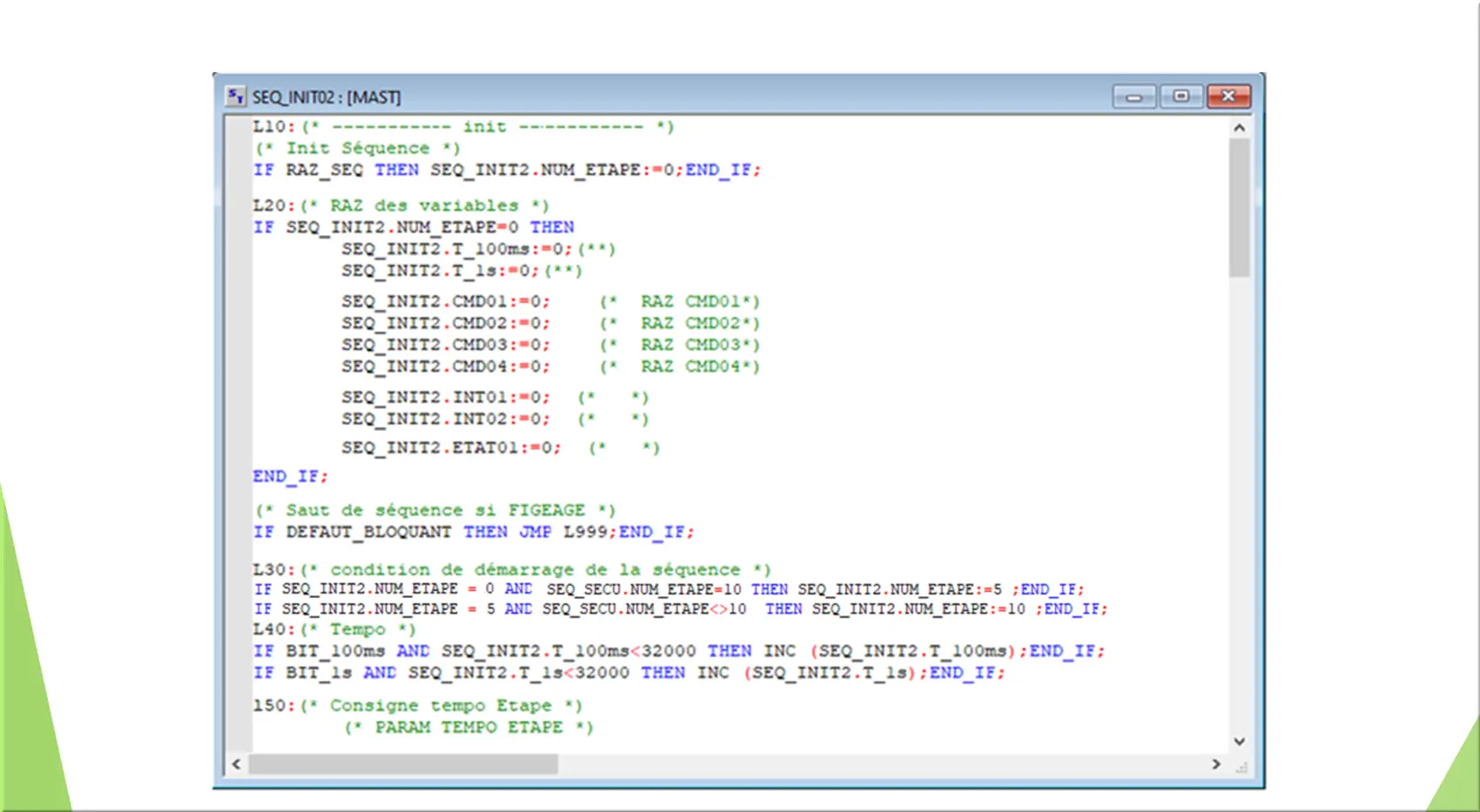
Task: Click the 'l50: (* Consigne tempo Etape *)' line
Action: 418,706
